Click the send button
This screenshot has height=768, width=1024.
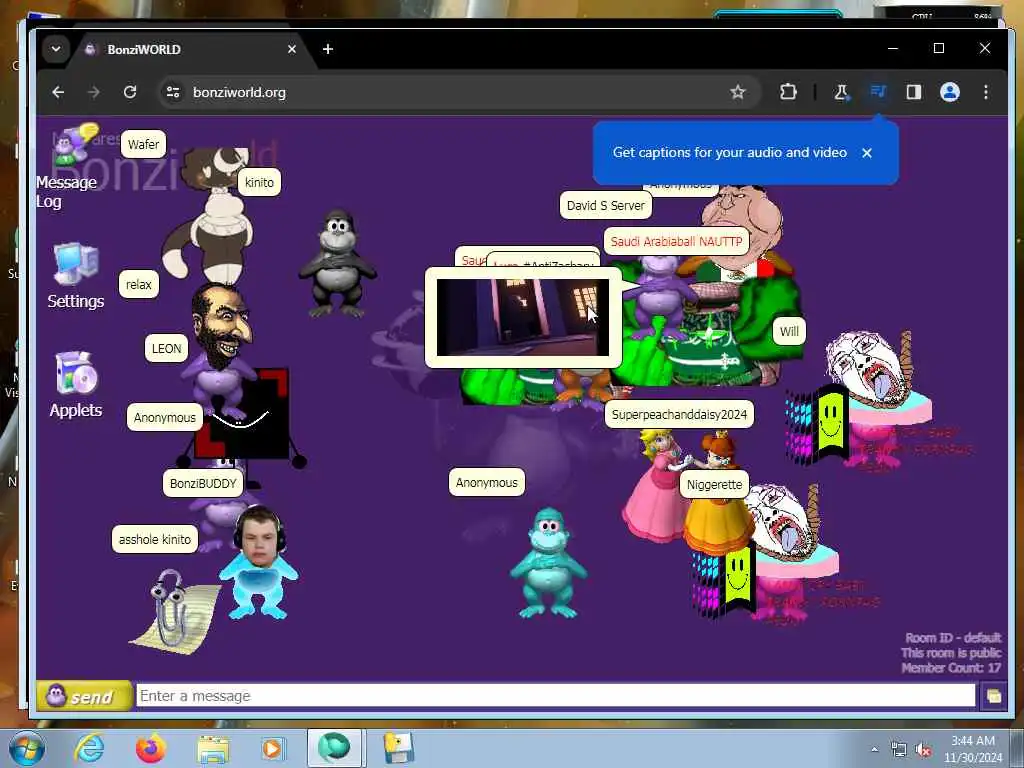(x=84, y=696)
